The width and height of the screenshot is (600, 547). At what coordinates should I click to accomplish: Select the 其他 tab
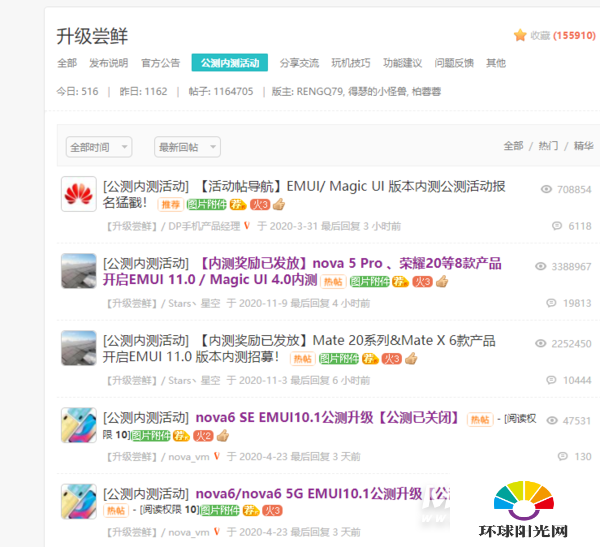[x=496, y=63]
